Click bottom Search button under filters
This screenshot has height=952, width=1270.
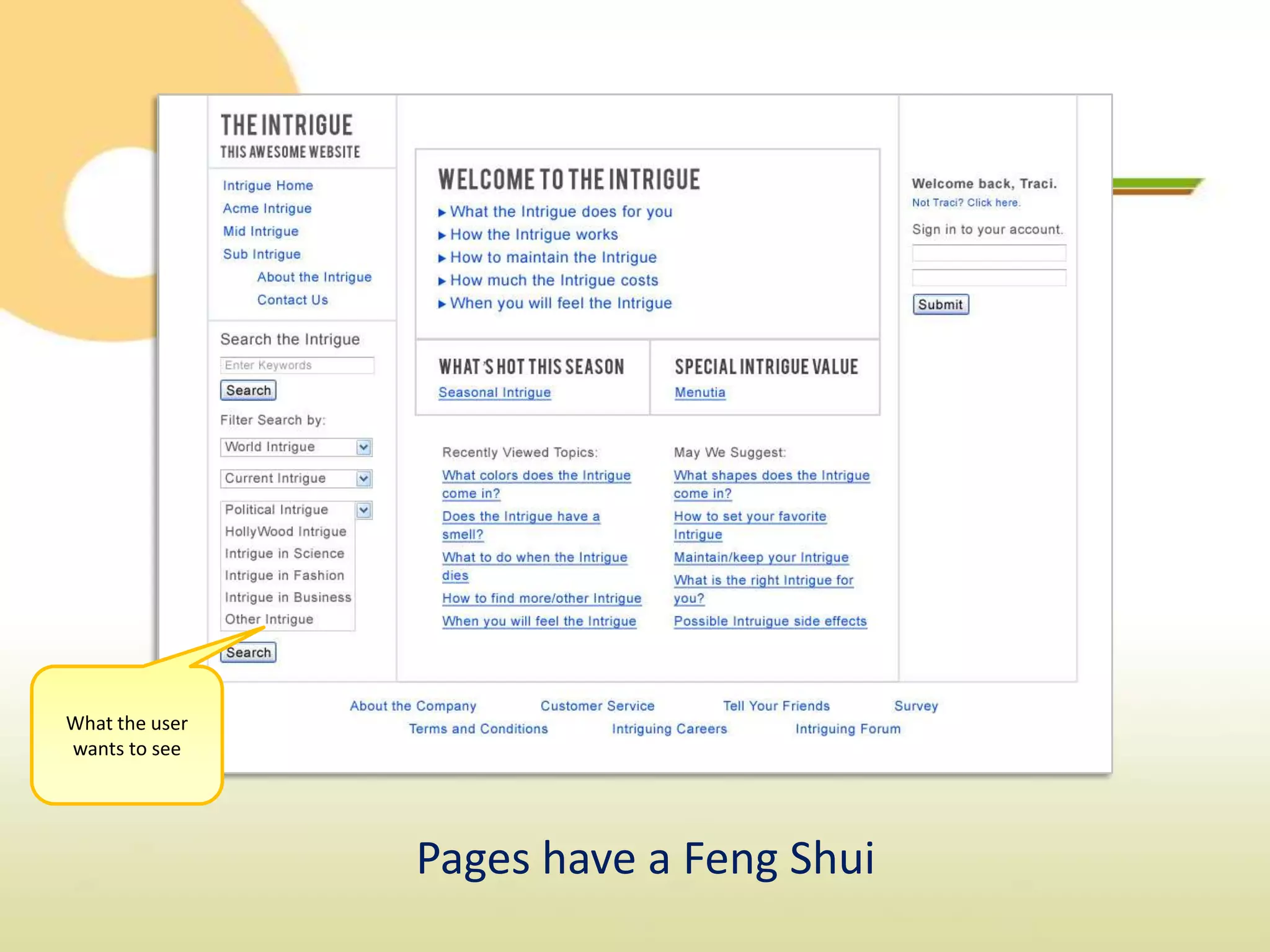(x=248, y=653)
